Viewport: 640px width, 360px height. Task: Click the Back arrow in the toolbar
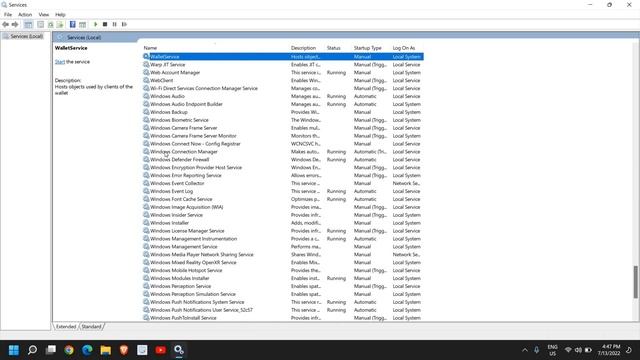coord(5,24)
